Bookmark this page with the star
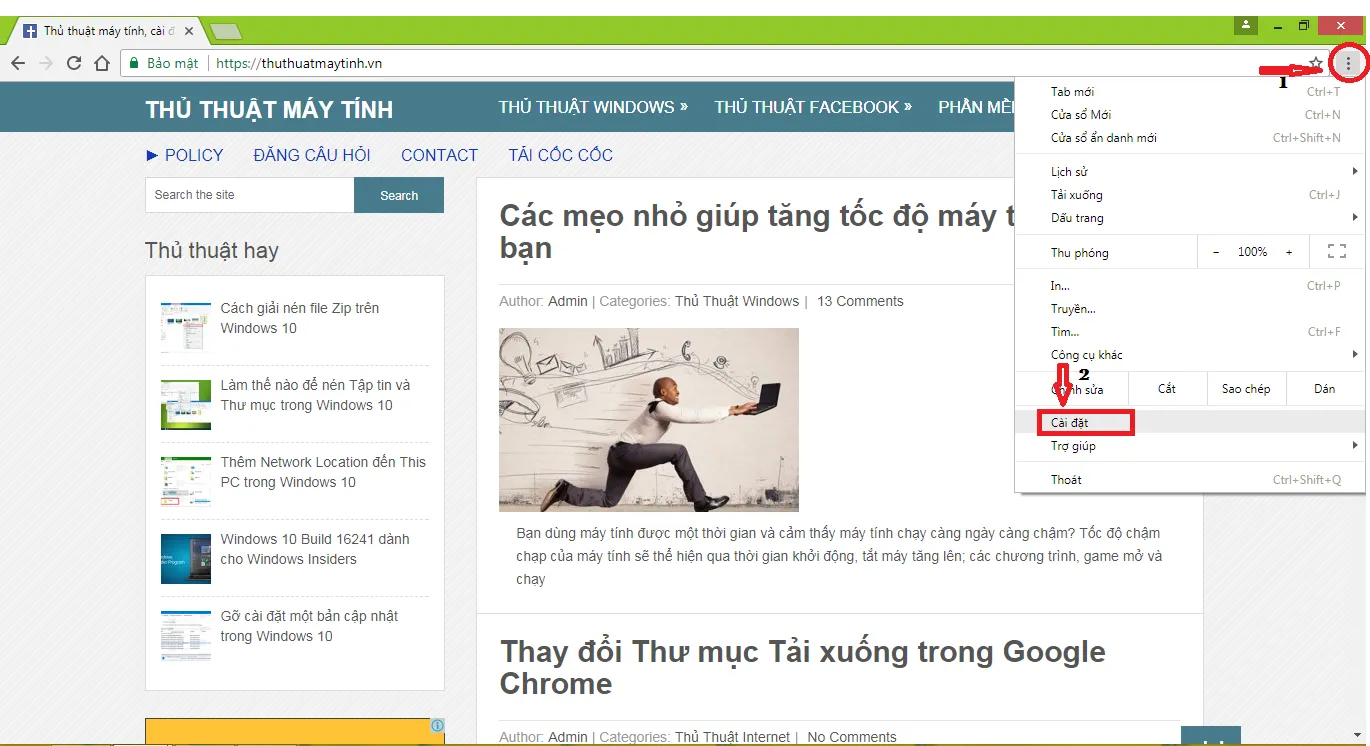This screenshot has width=1370, height=746. click(1316, 64)
